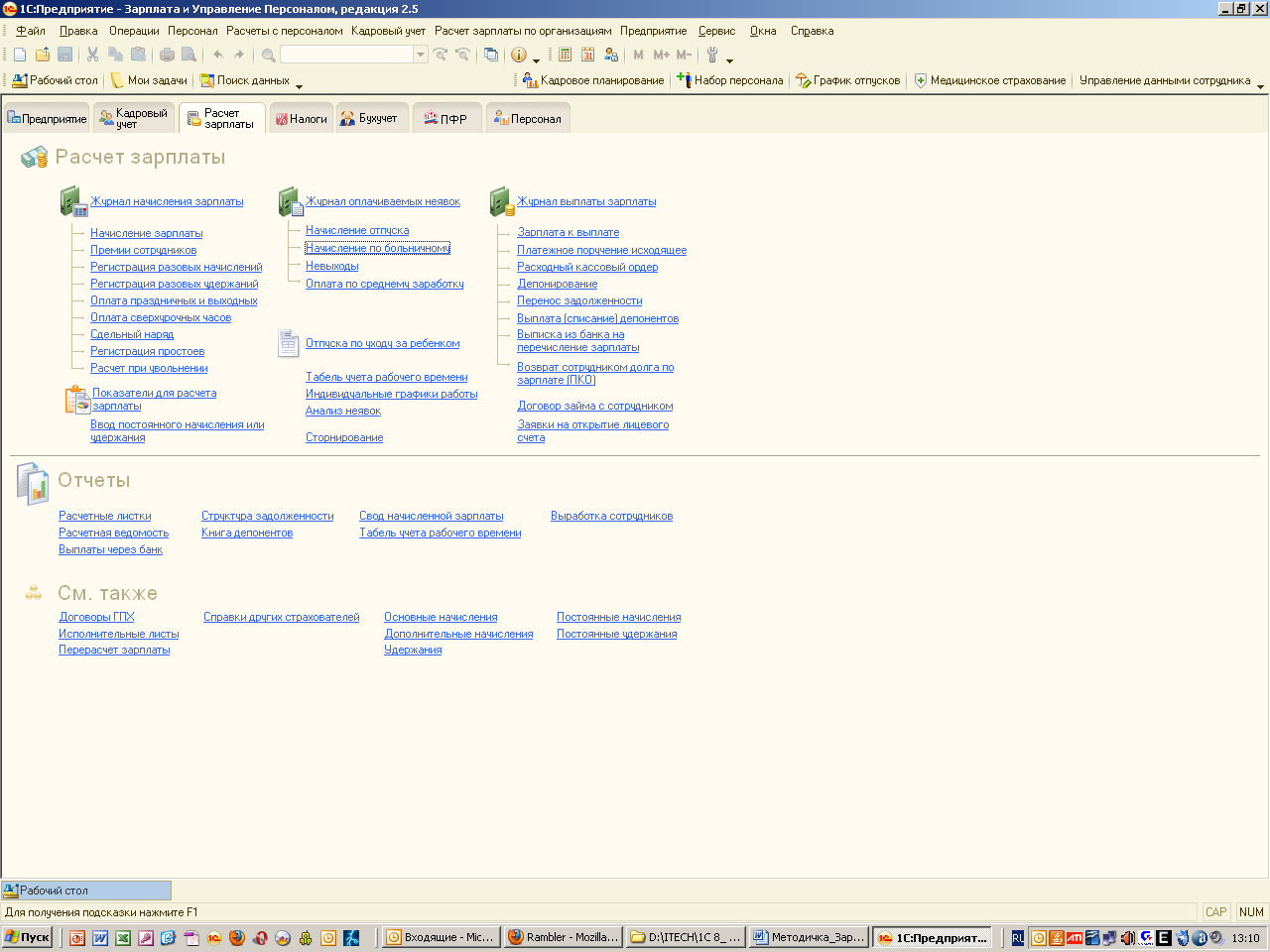Open the Договоры ГПХ link
The width and height of the screenshot is (1270, 952).
click(96, 617)
